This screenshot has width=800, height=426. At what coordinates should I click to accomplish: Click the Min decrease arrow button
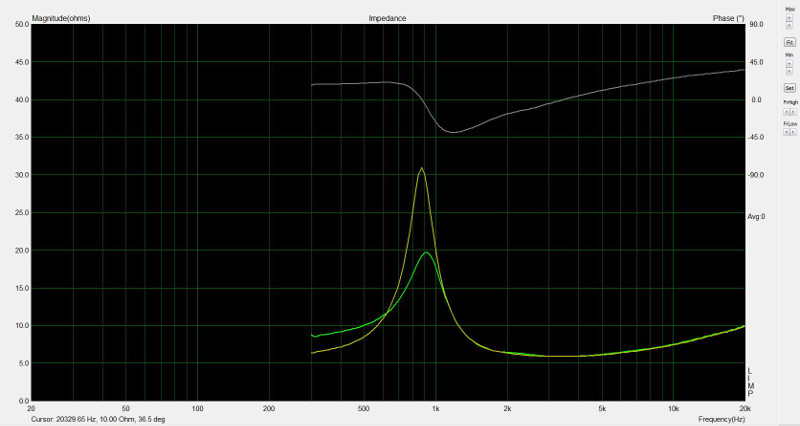tap(789, 70)
